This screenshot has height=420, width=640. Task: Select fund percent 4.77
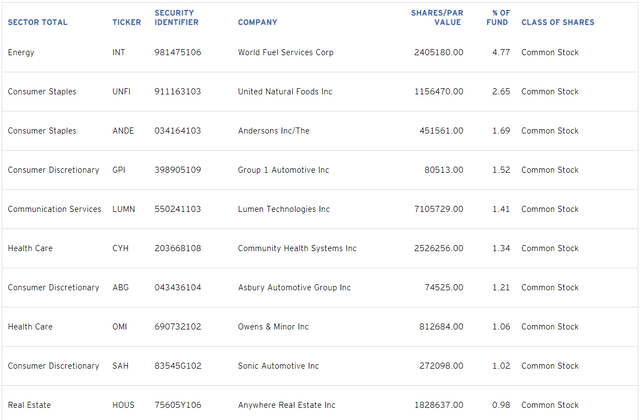501,52
